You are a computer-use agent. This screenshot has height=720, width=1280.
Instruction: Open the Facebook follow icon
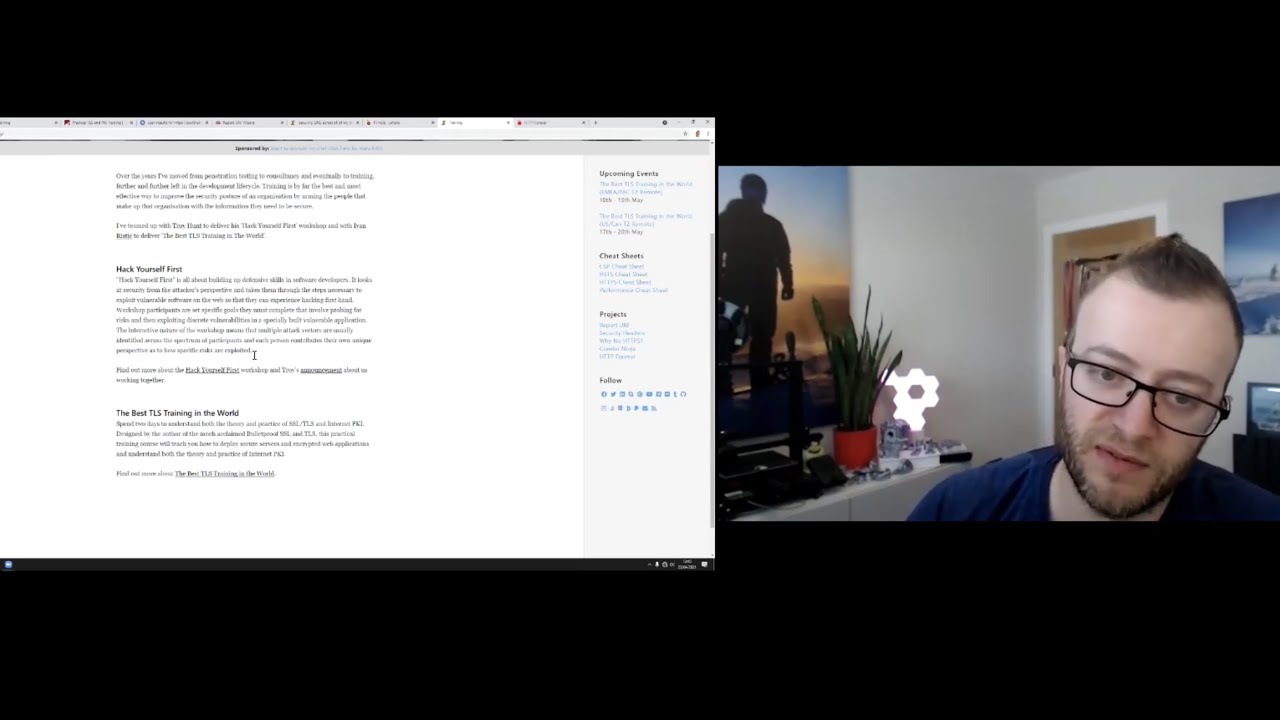coord(604,394)
